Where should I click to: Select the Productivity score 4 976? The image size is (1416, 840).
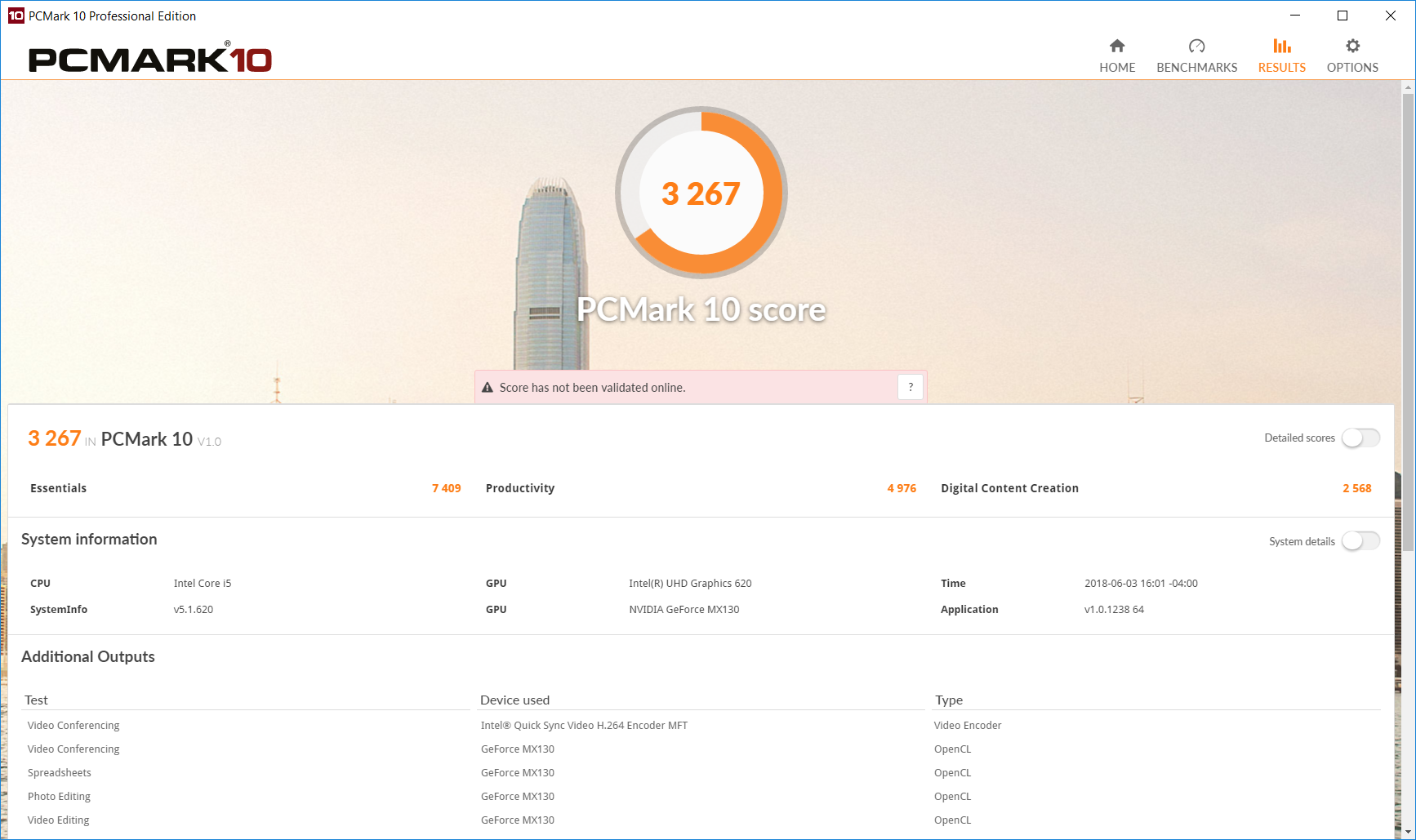pyautogui.click(x=902, y=488)
